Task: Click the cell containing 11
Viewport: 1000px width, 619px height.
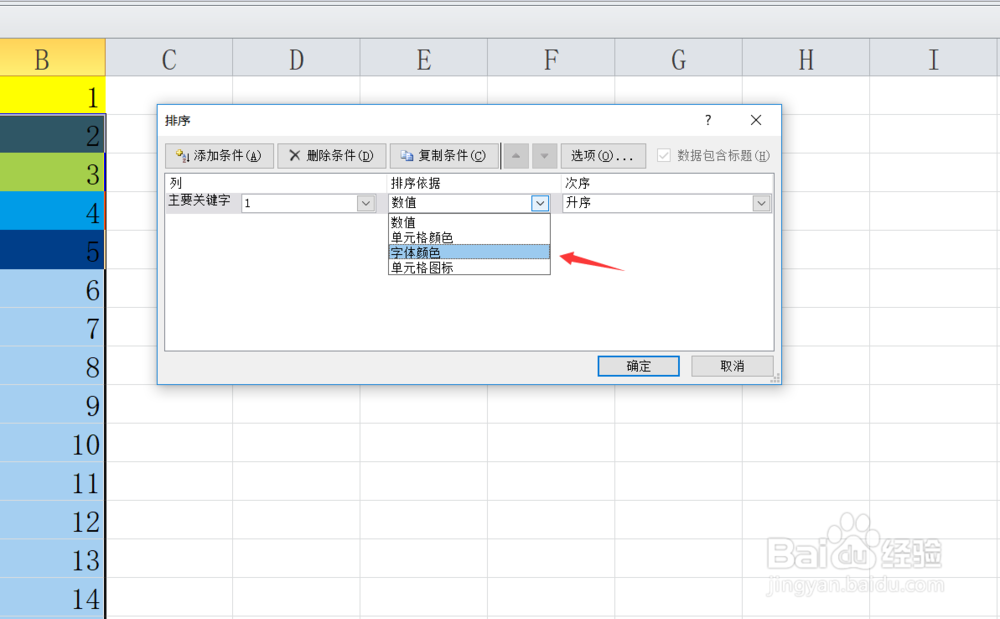Action: click(52, 482)
